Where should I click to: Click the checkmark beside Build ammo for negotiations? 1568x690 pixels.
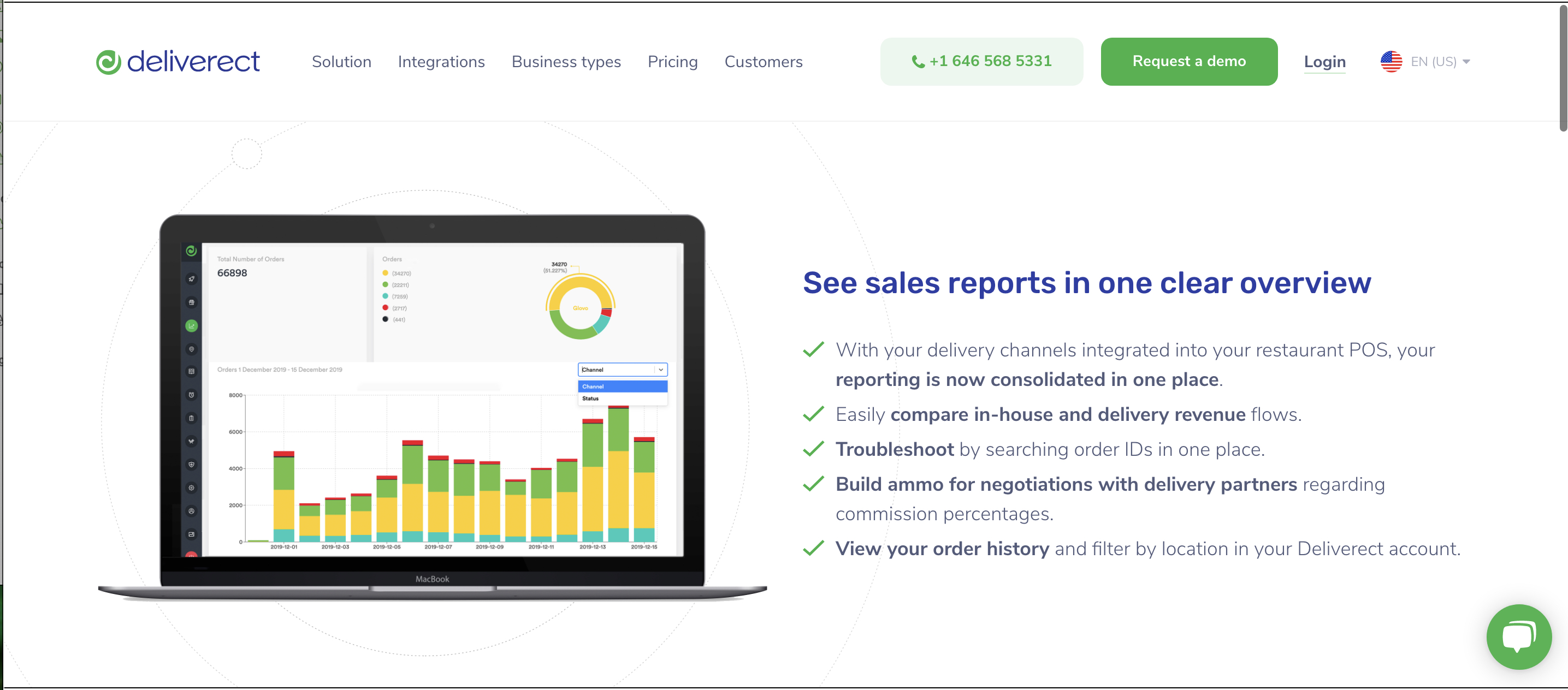[x=813, y=484]
